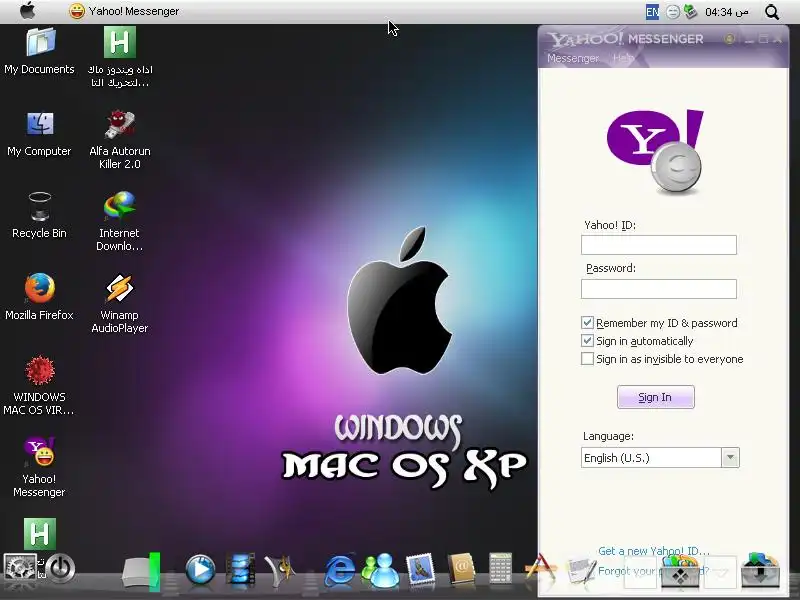Open the Language dropdown showing English (U.S.)
Image resolution: width=800 pixels, height=600 pixels.
tap(660, 458)
